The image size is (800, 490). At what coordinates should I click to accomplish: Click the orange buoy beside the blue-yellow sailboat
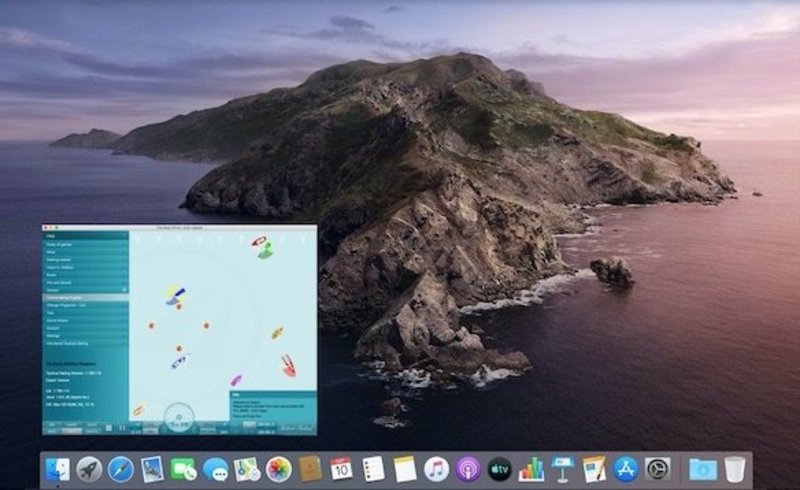click(179, 307)
